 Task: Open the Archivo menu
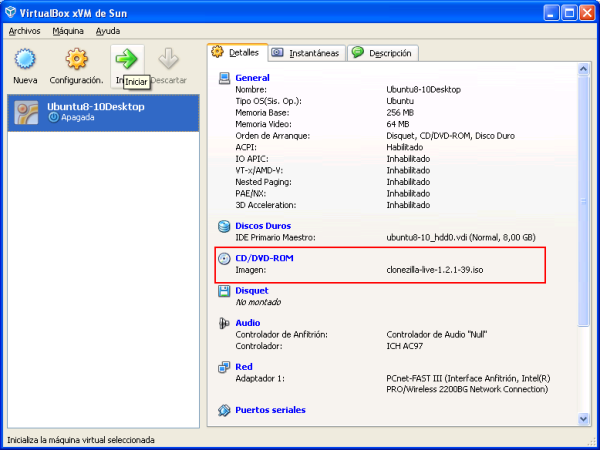[24, 31]
